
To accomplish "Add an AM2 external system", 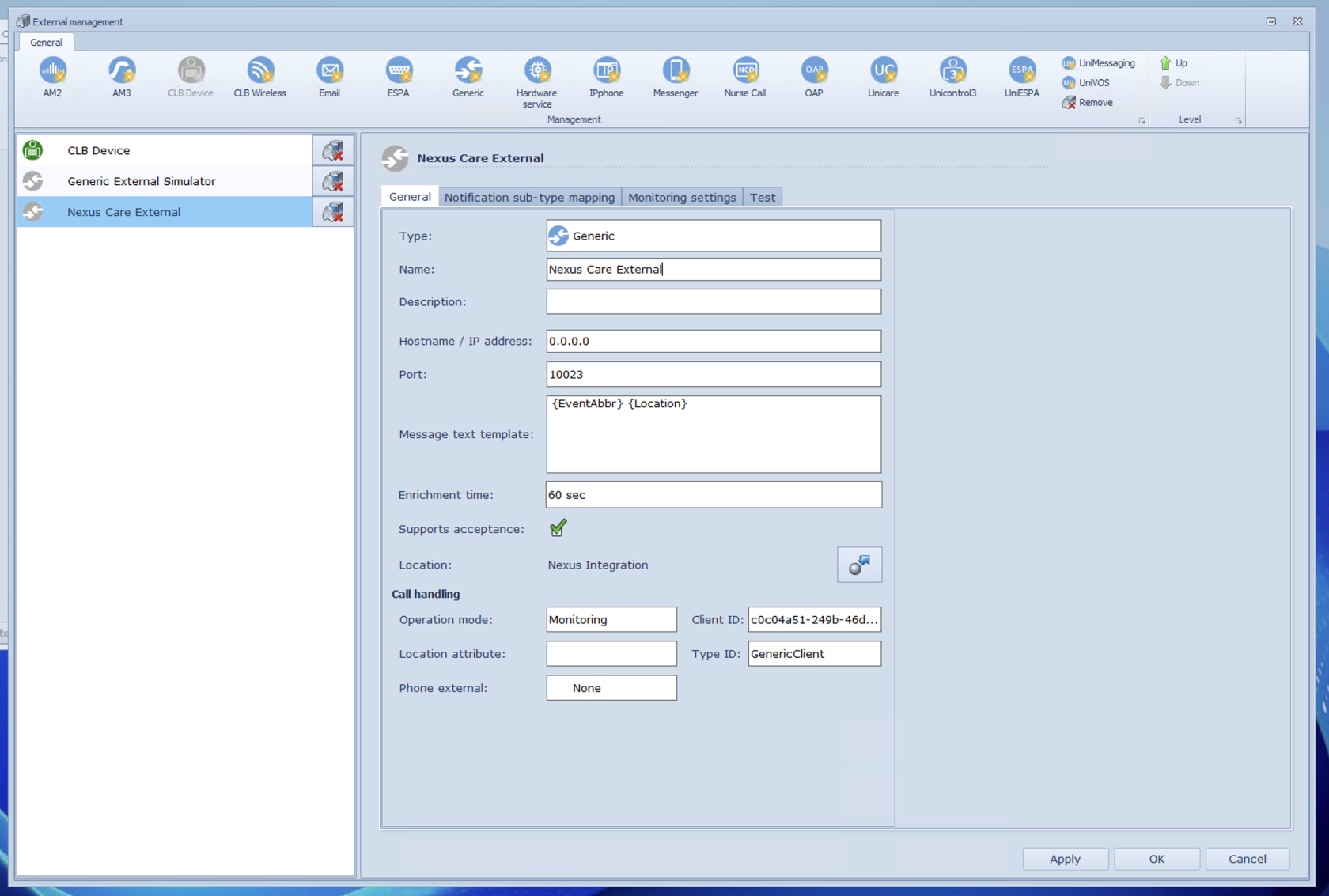I will point(51,75).
